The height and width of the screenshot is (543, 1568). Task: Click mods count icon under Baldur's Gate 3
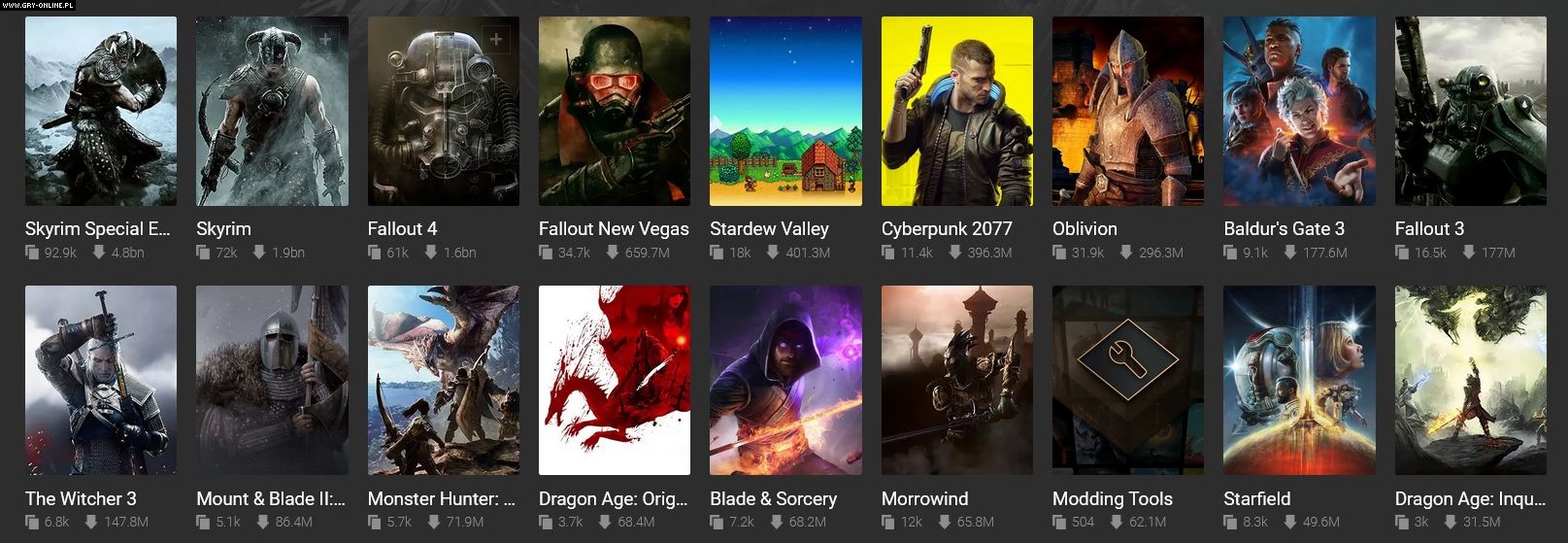pos(1230,253)
